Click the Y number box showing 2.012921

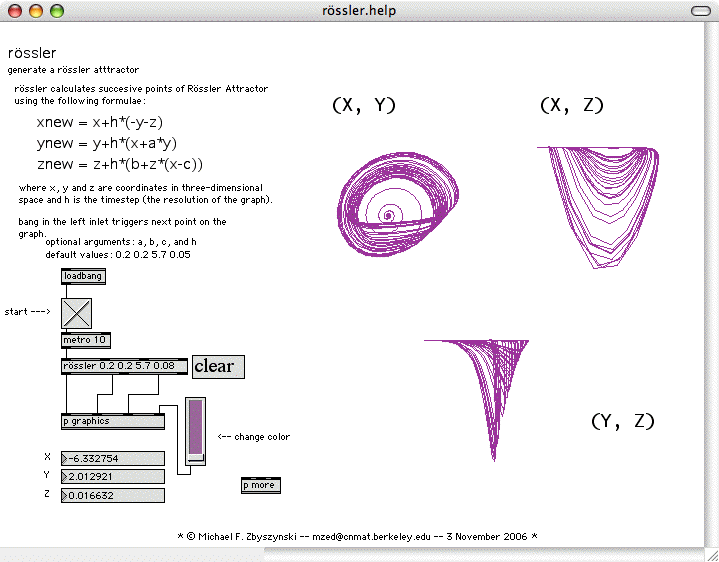pos(113,477)
